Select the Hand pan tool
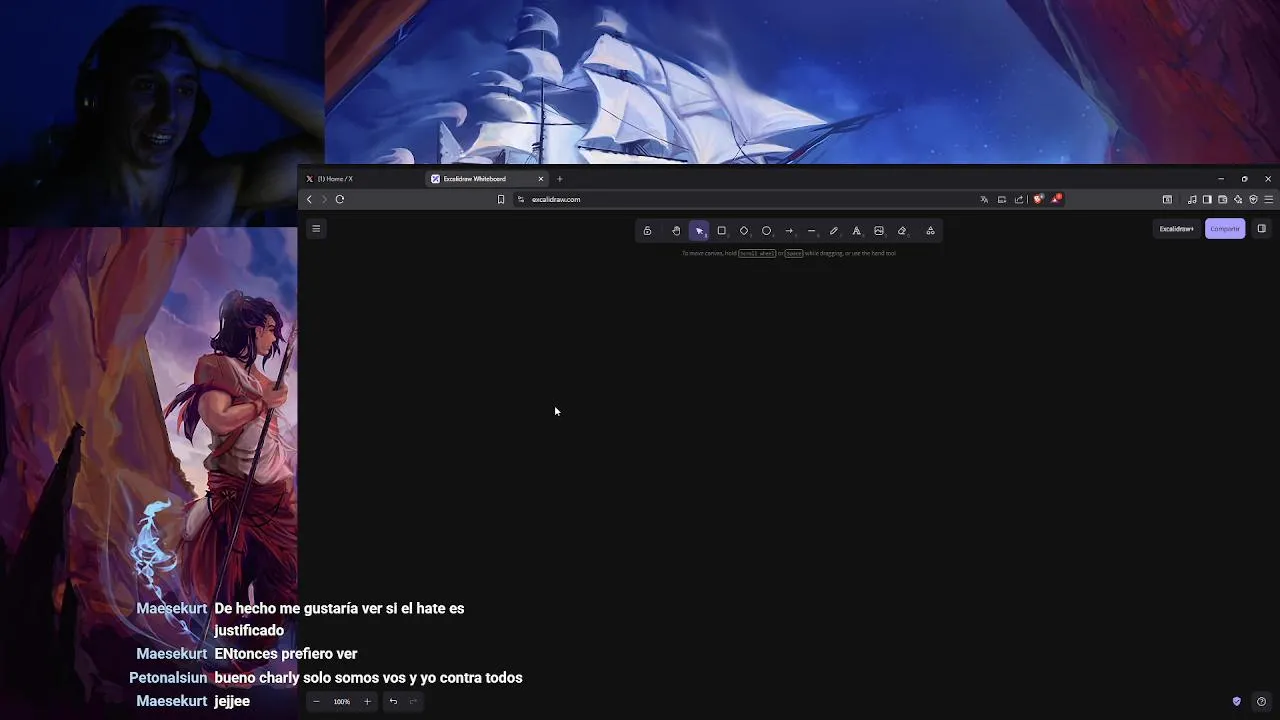 click(x=676, y=231)
